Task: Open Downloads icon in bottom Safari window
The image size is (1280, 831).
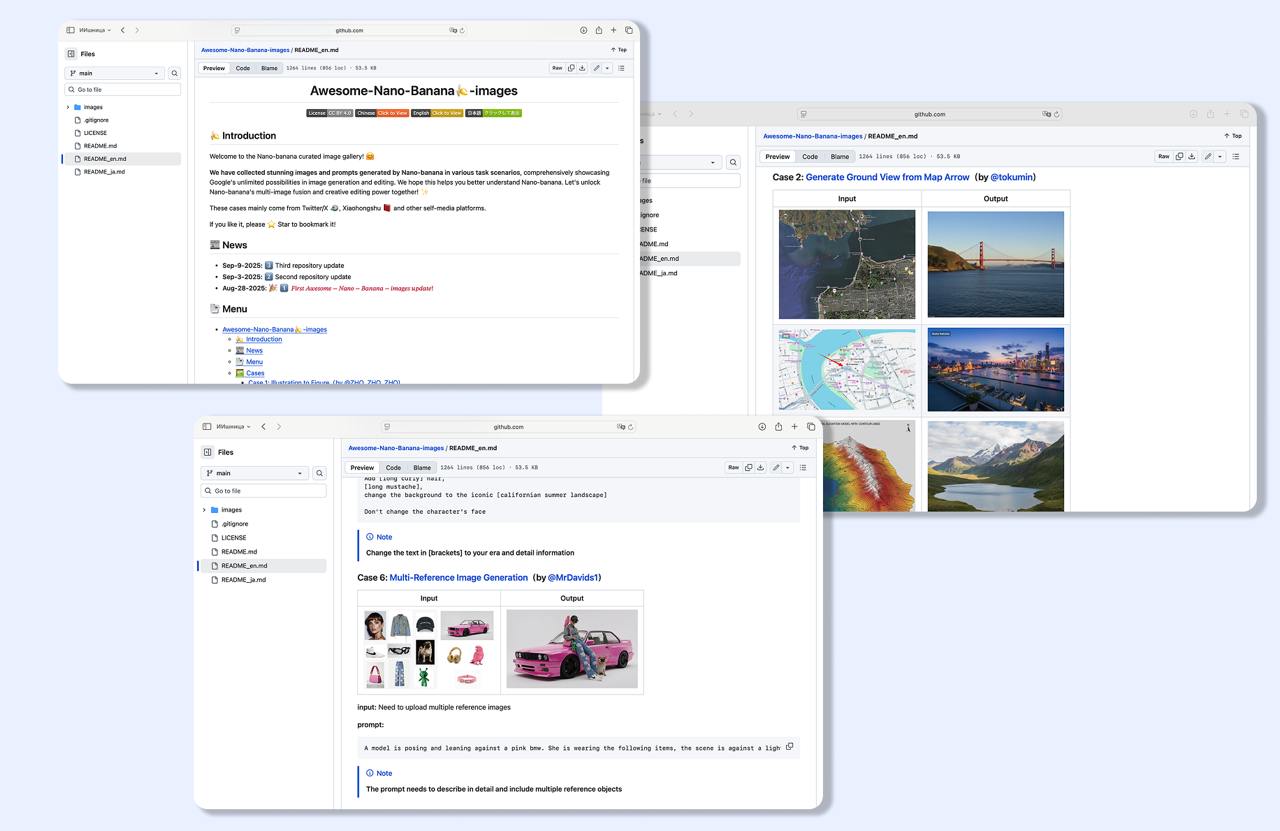Action: (x=762, y=427)
